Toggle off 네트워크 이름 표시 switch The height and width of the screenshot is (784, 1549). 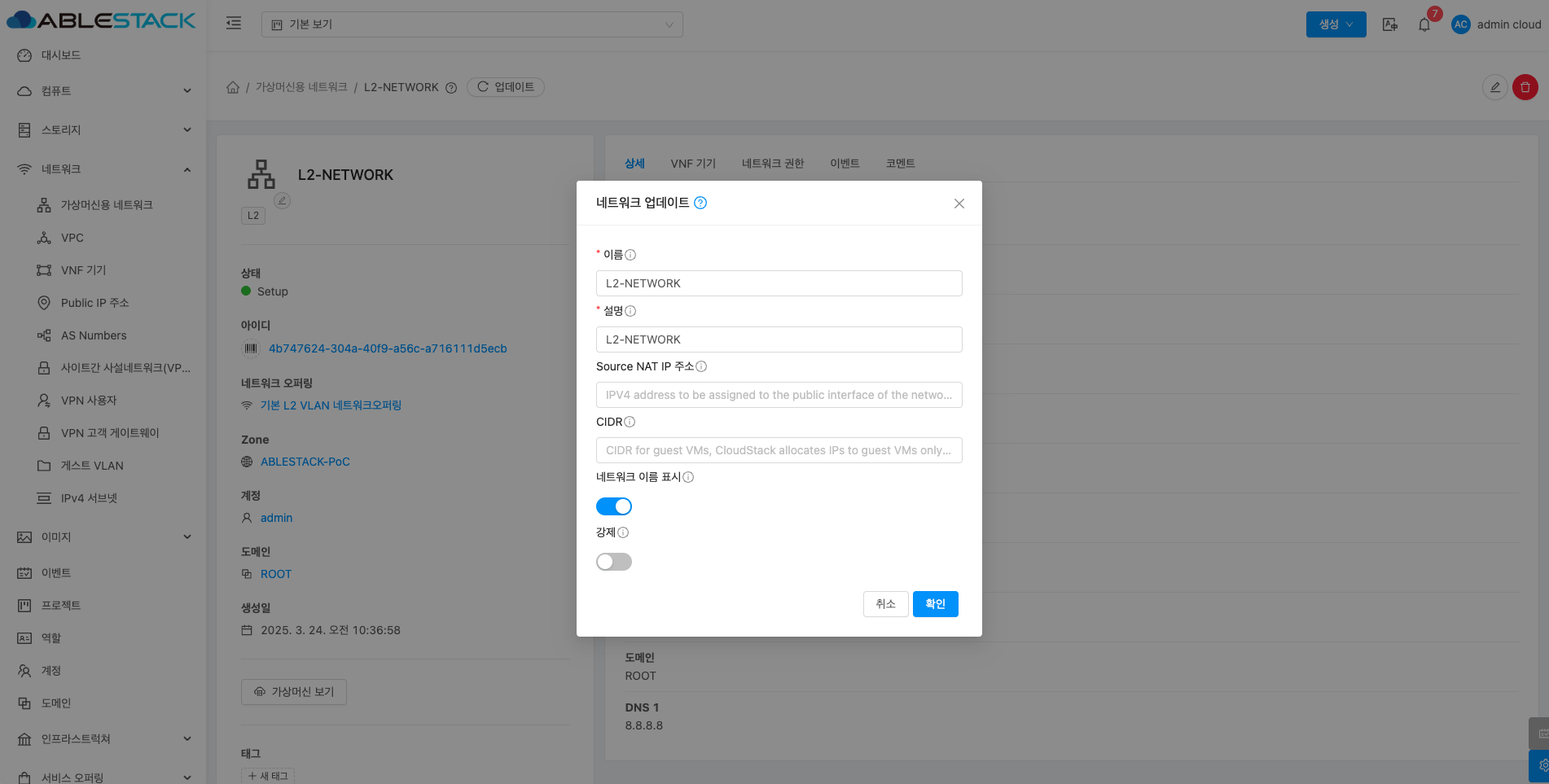pyautogui.click(x=614, y=506)
